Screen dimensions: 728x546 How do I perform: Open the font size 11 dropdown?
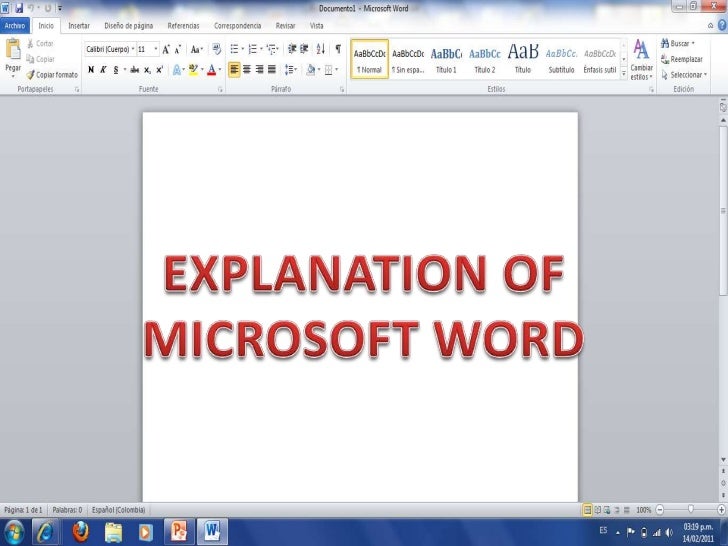tap(156, 49)
